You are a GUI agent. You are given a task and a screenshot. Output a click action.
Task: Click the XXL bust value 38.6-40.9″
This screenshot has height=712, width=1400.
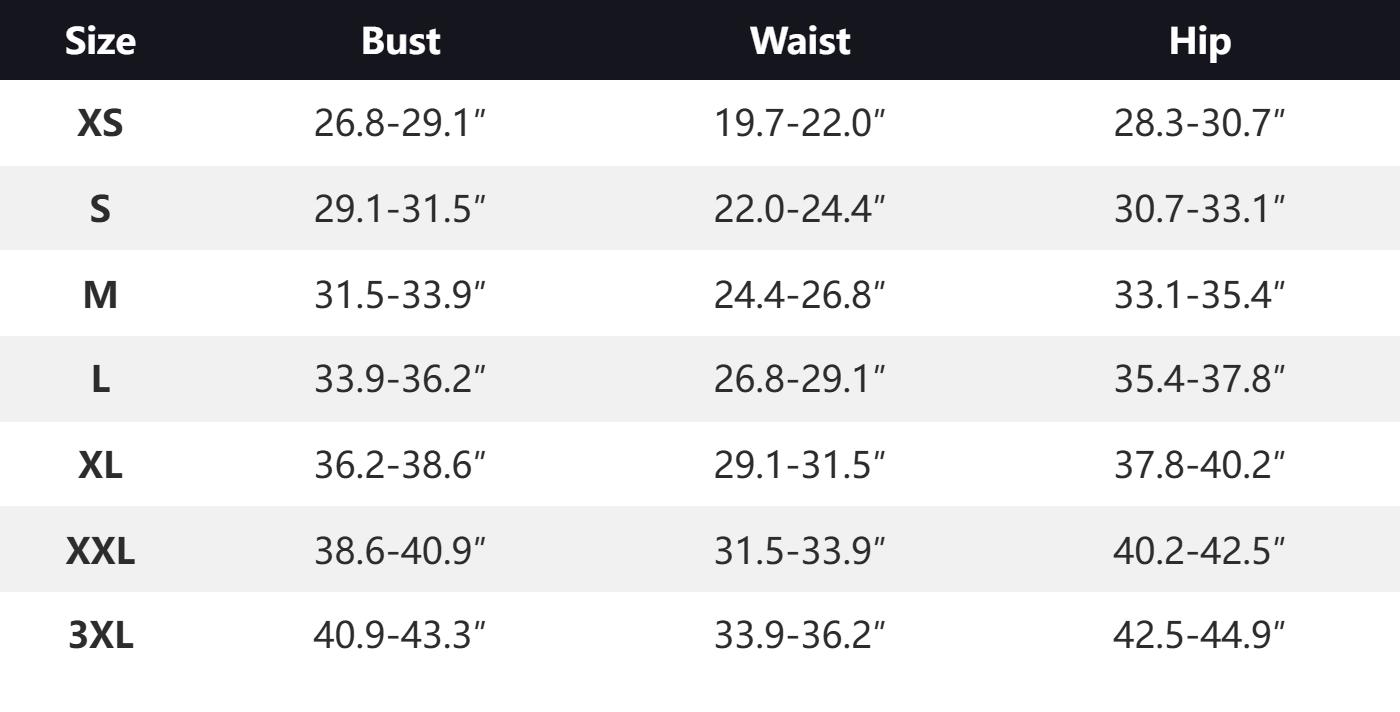pyautogui.click(x=400, y=551)
